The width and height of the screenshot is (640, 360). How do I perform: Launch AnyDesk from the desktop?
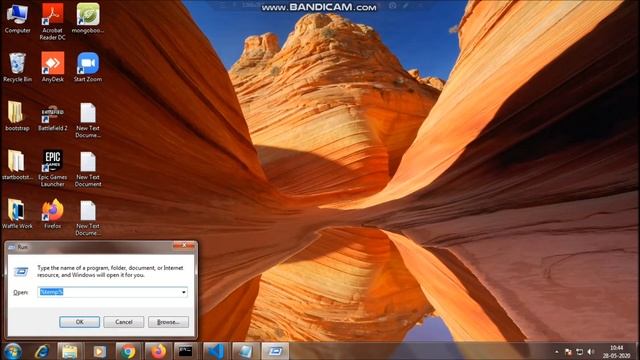click(x=53, y=67)
